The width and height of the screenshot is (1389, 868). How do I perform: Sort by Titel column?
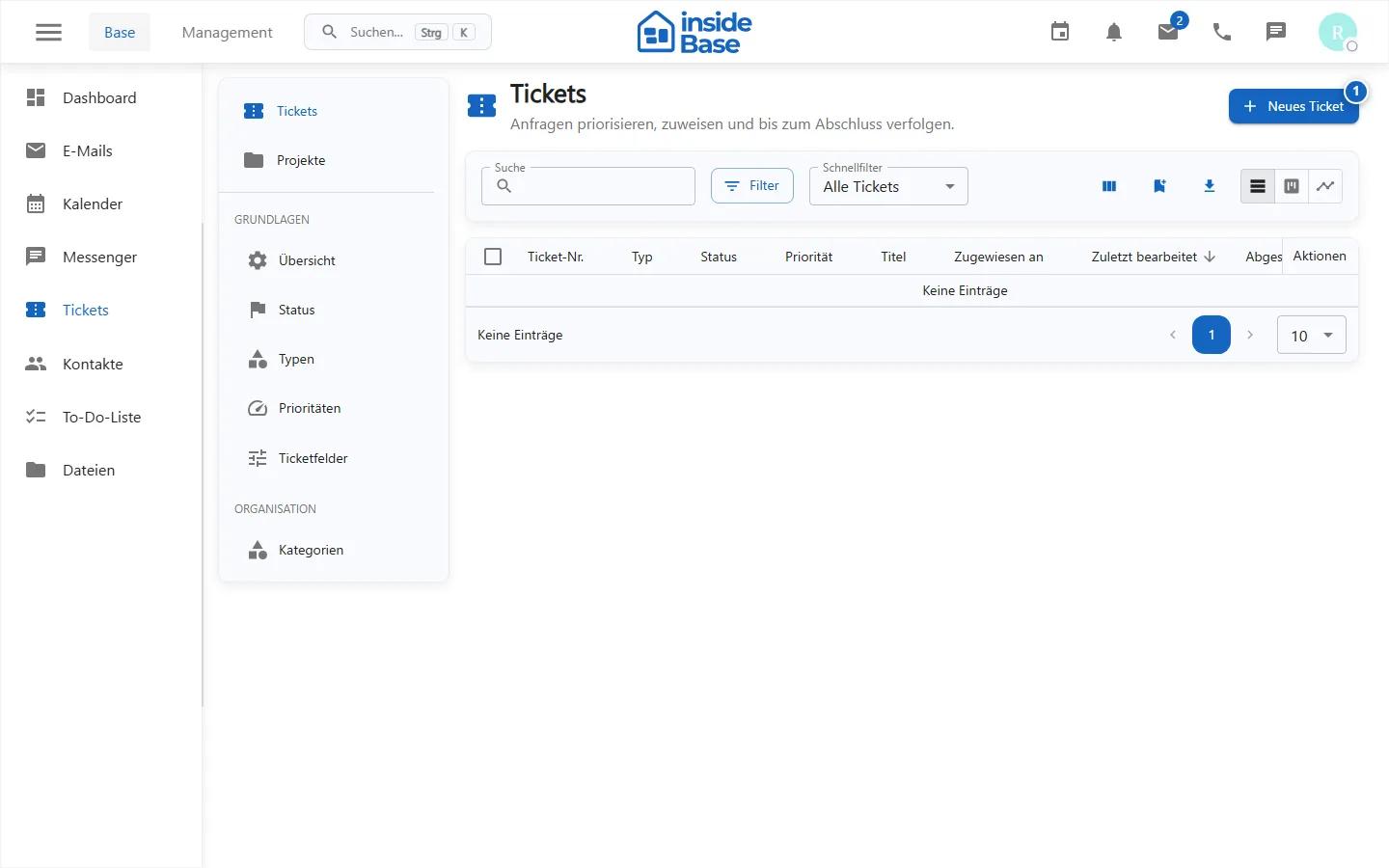point(893,257)
